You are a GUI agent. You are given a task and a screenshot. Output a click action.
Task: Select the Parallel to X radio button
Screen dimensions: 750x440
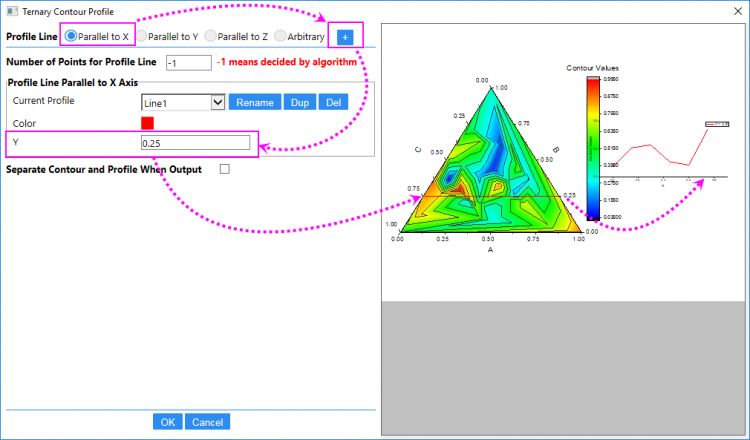pos(72,36)
